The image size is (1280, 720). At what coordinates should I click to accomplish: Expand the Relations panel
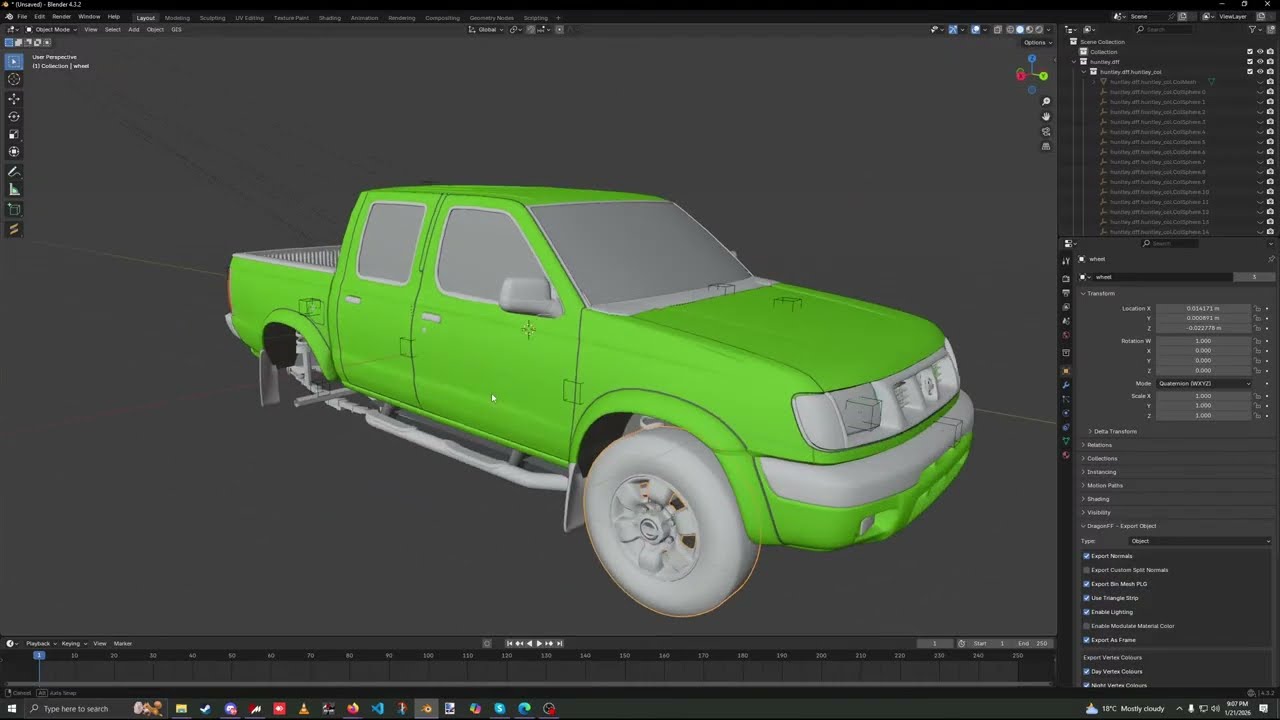1099,445
